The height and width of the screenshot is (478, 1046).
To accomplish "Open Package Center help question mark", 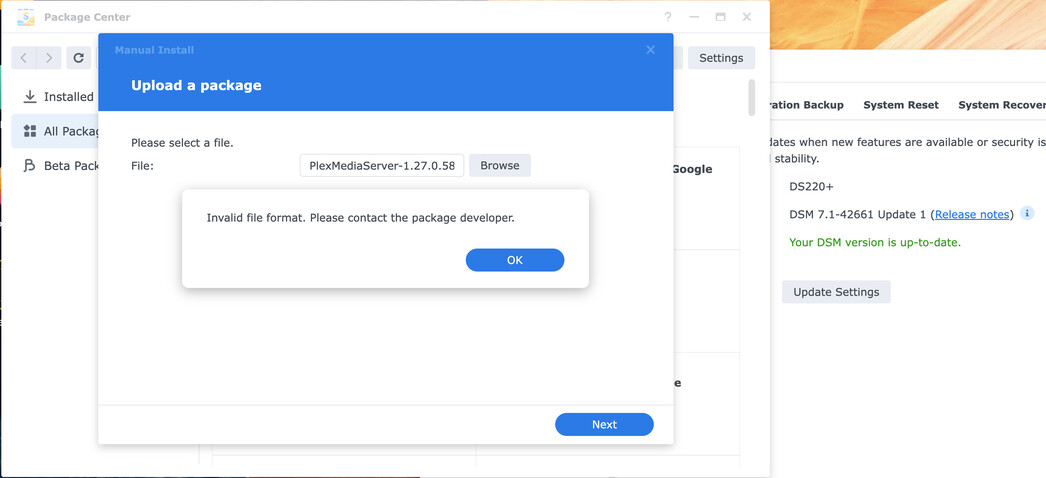I will pos(668,17).
